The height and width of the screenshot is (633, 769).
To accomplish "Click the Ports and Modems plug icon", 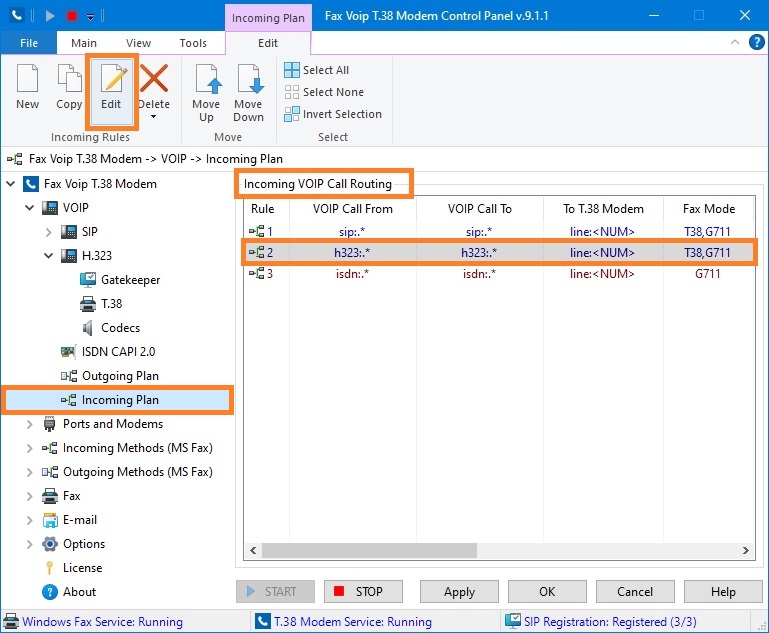I will click(50, 424).
